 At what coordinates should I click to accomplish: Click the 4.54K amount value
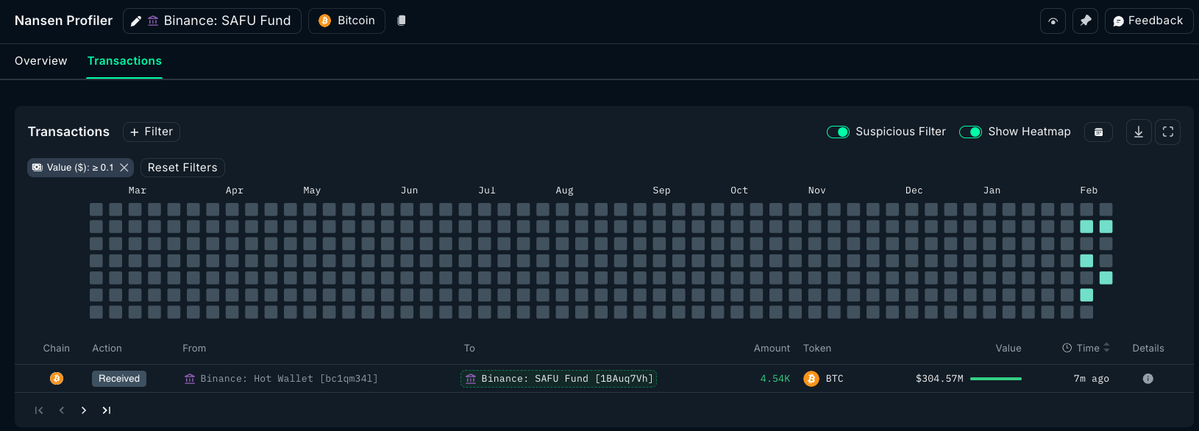point(775,378)
